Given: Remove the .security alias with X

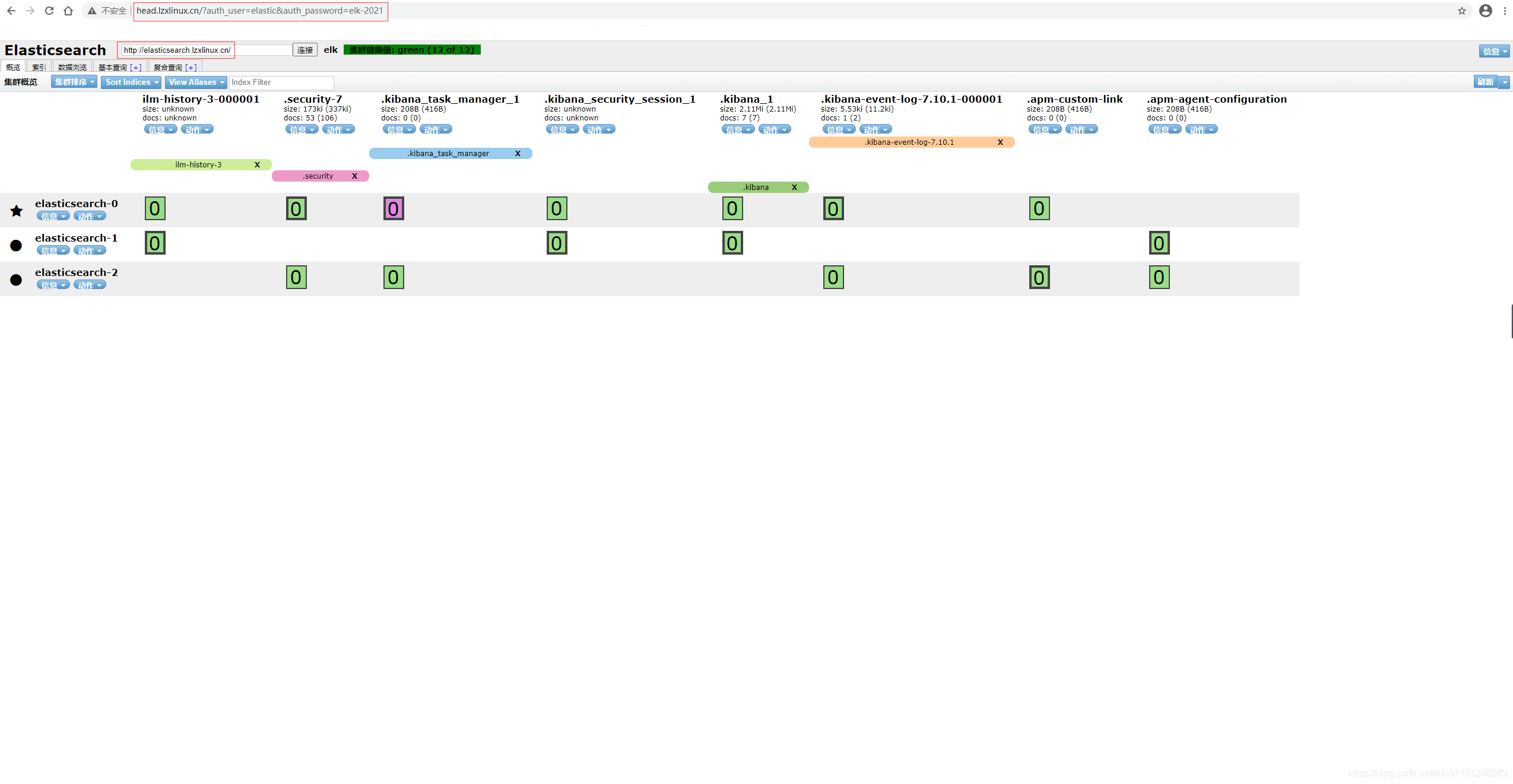Looking at the screenshot, I should pos(354,176).
